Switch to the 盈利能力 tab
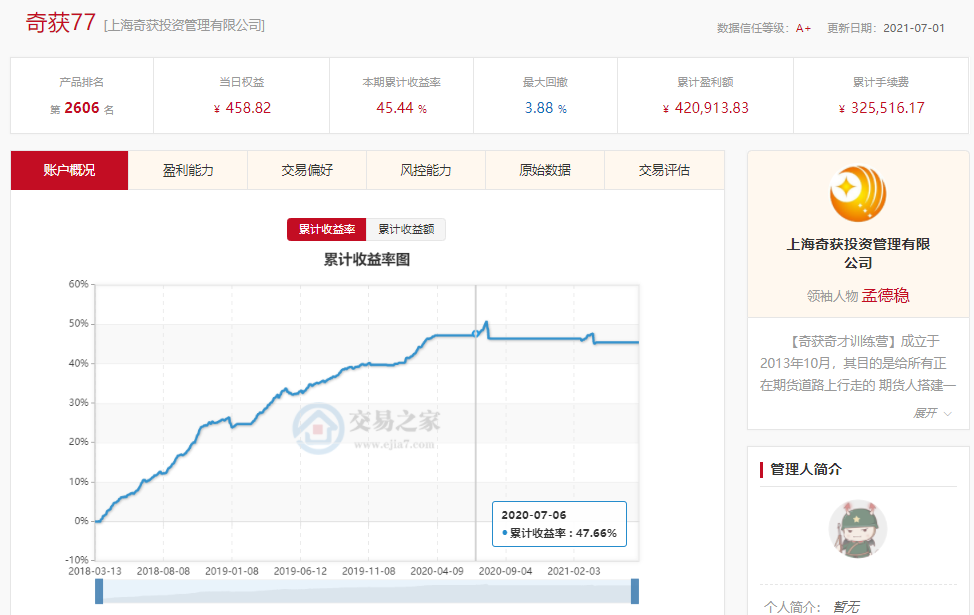Viewport: 974px width, 615px height. coord(188,170)
